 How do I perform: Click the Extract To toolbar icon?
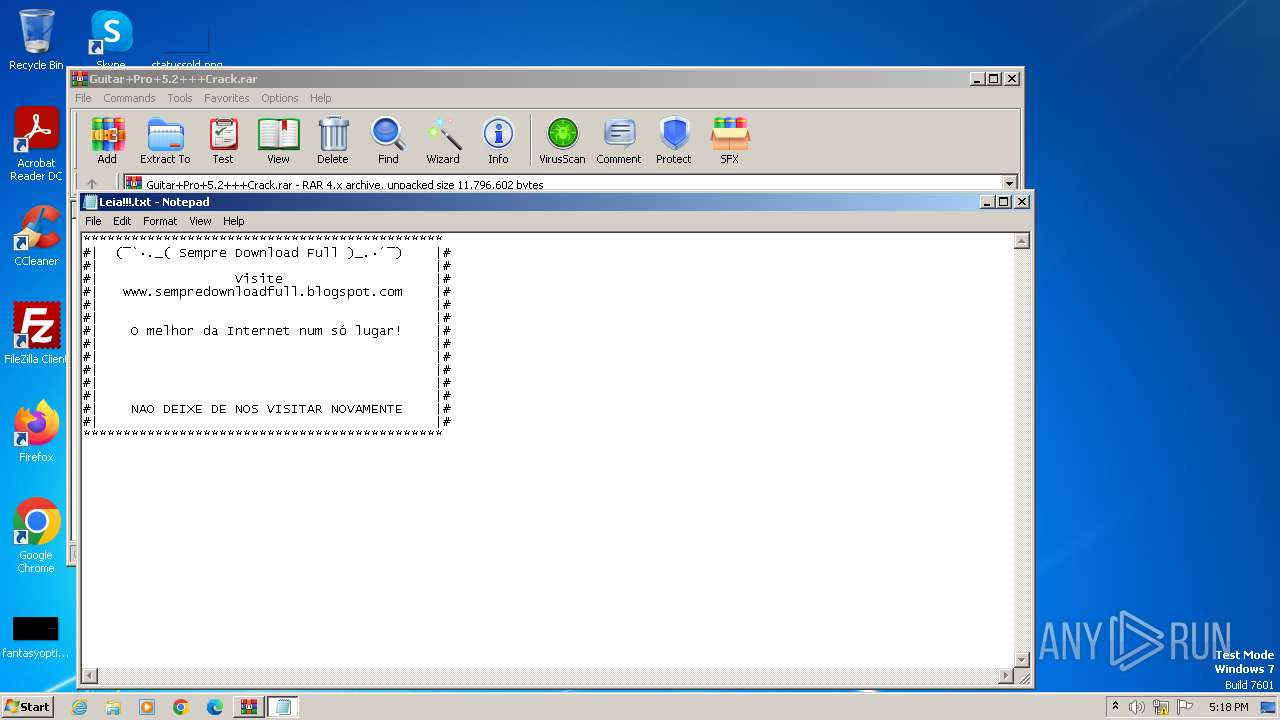pos(165,140)
